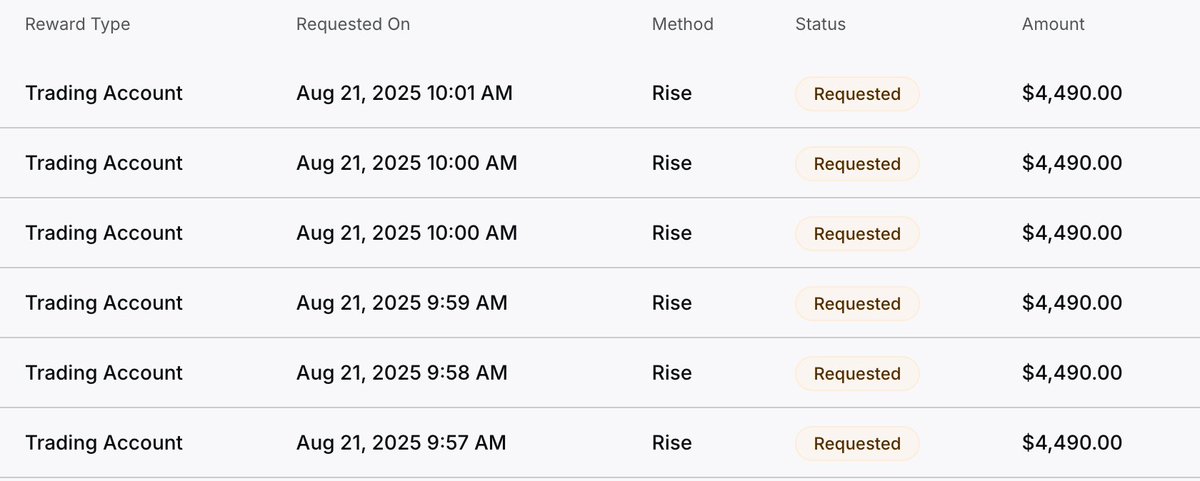Screen dimensions: 1200x481
Task: Click Trading Account in the 9:57 AM row
Action: tap(104, 443)
